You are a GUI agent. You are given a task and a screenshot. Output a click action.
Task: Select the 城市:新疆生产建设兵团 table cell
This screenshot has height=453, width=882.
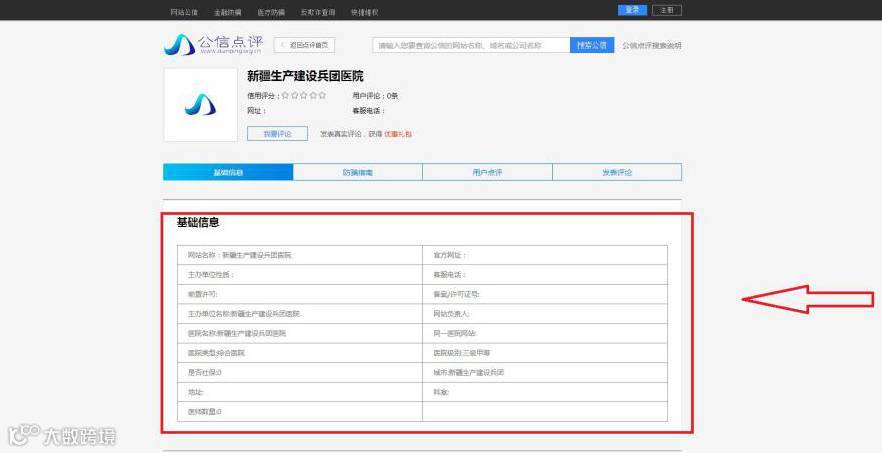click(x=545, y=373)
